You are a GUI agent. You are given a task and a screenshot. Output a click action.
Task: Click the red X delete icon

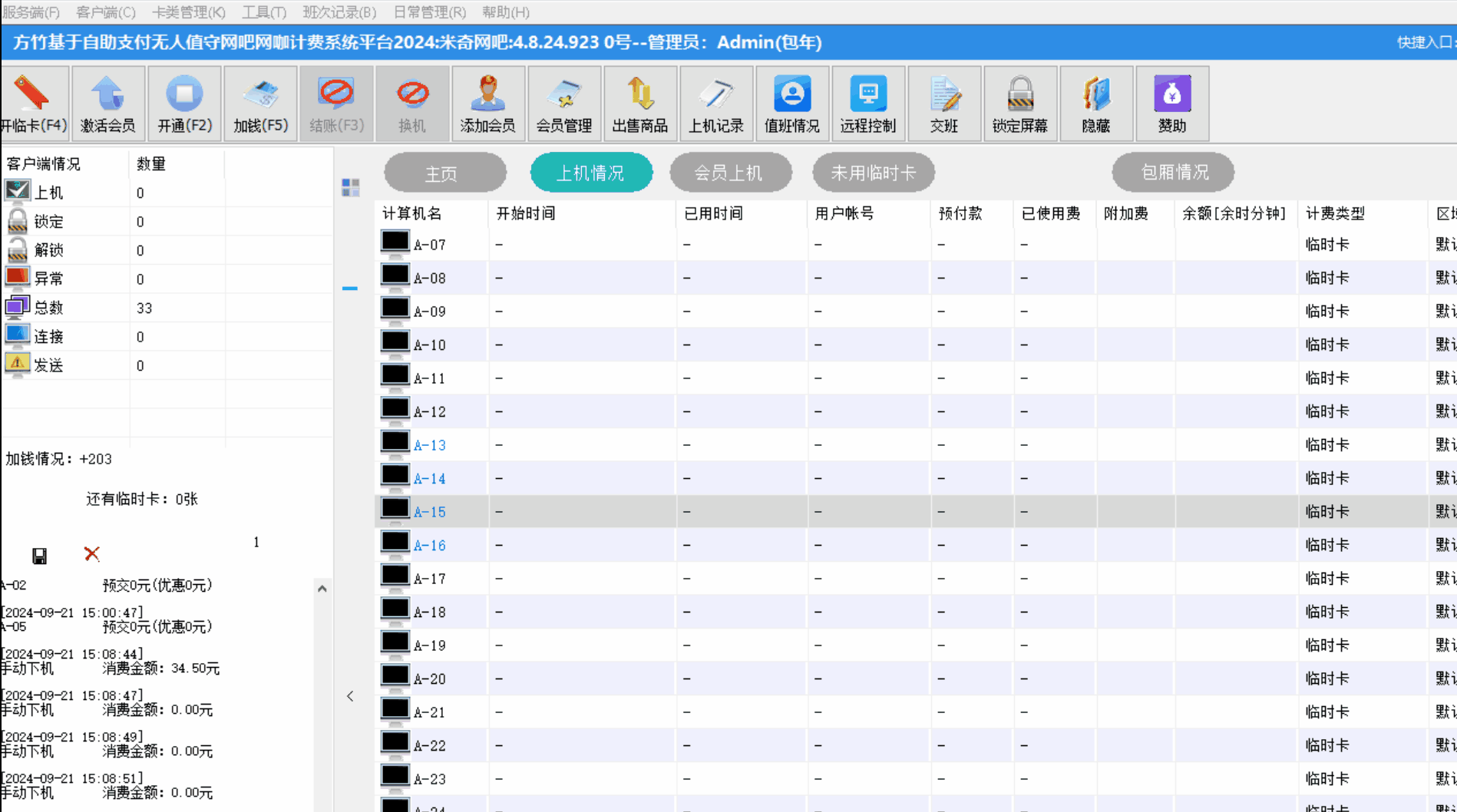(x=91, y=554)
